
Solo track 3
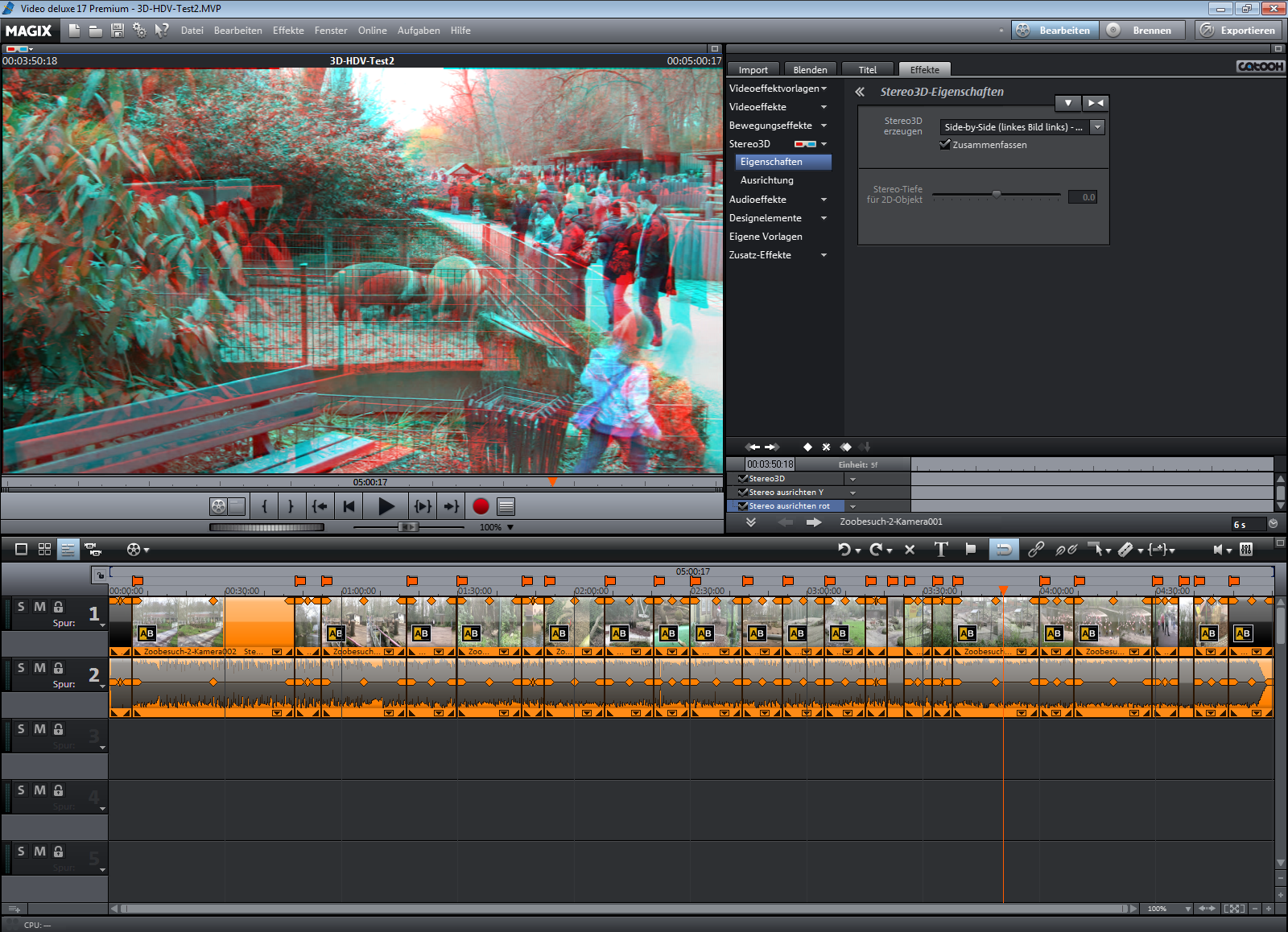coord(21,729)
